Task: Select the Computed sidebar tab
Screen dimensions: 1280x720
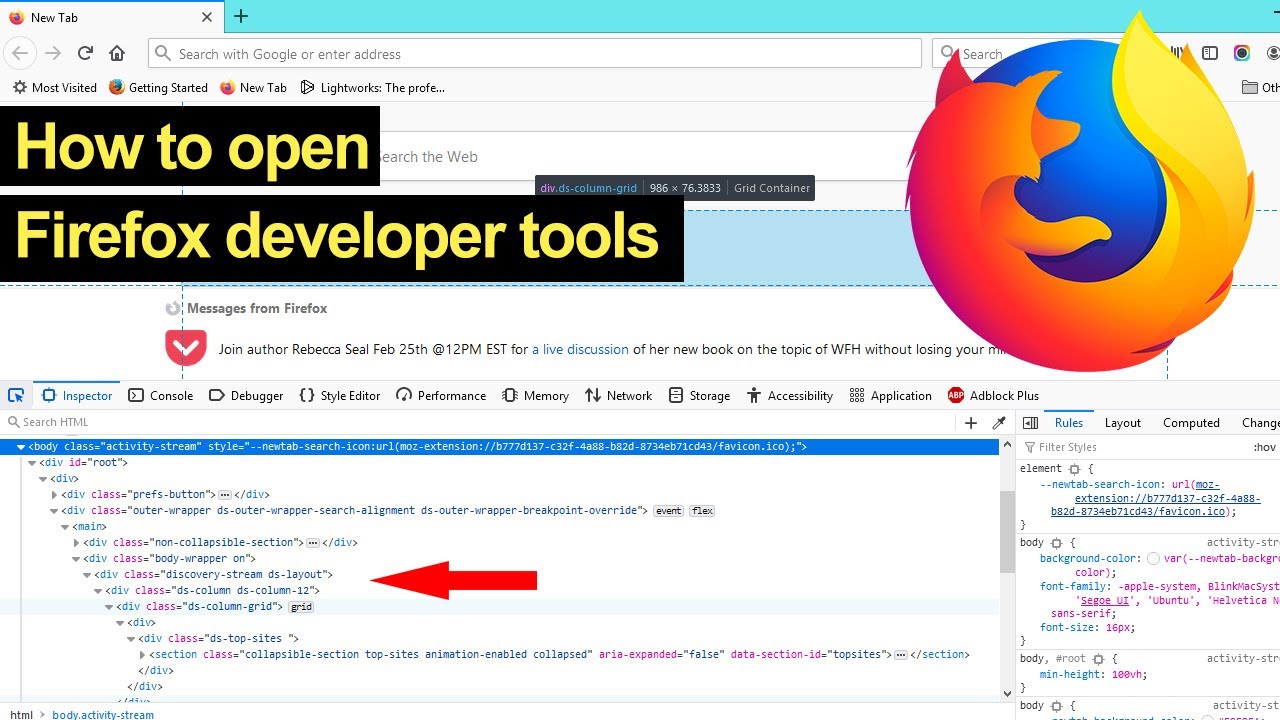Action: (x=1191, y=422)
